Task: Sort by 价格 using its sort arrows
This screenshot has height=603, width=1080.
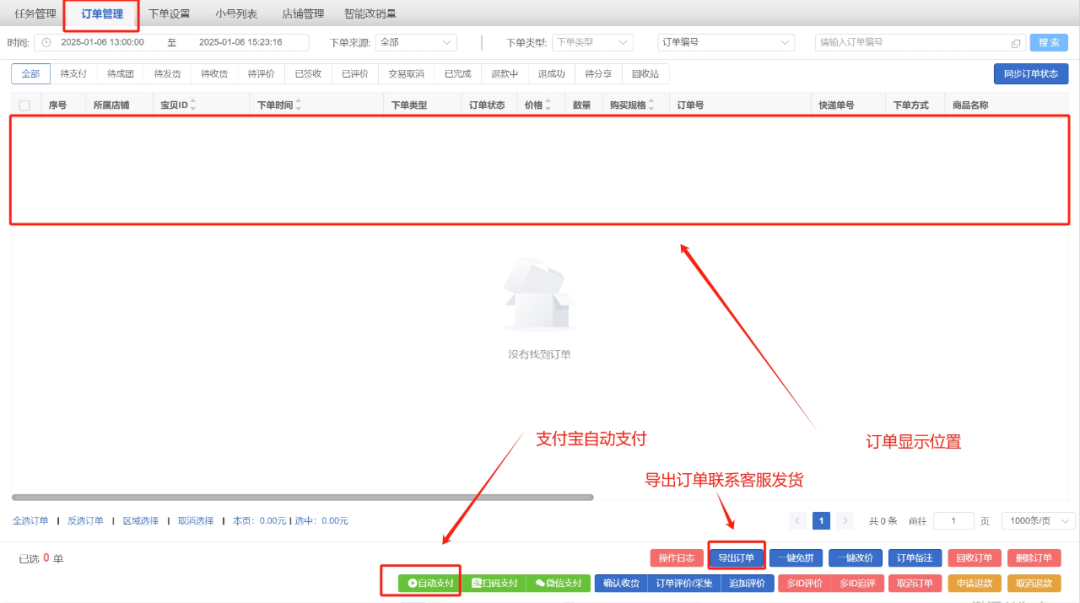Action: coord(546,103)
